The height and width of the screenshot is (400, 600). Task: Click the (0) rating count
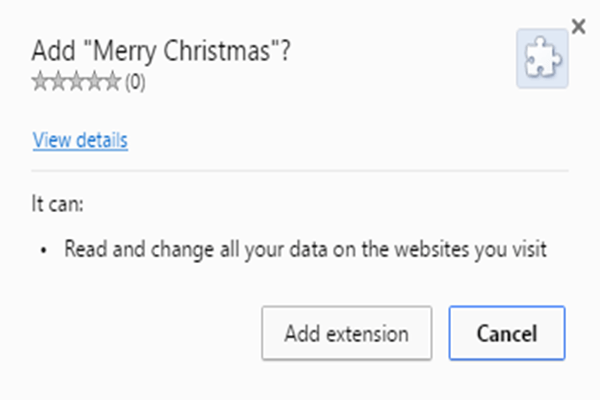click(135, 83)
